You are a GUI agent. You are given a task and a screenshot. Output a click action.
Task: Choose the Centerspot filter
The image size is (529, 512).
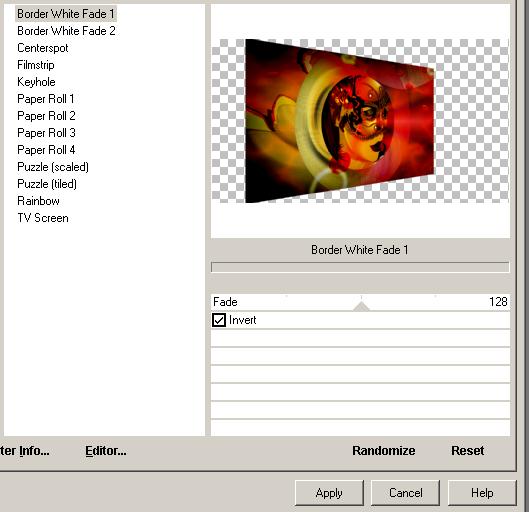pyautogui.click(x=43, y=48)
